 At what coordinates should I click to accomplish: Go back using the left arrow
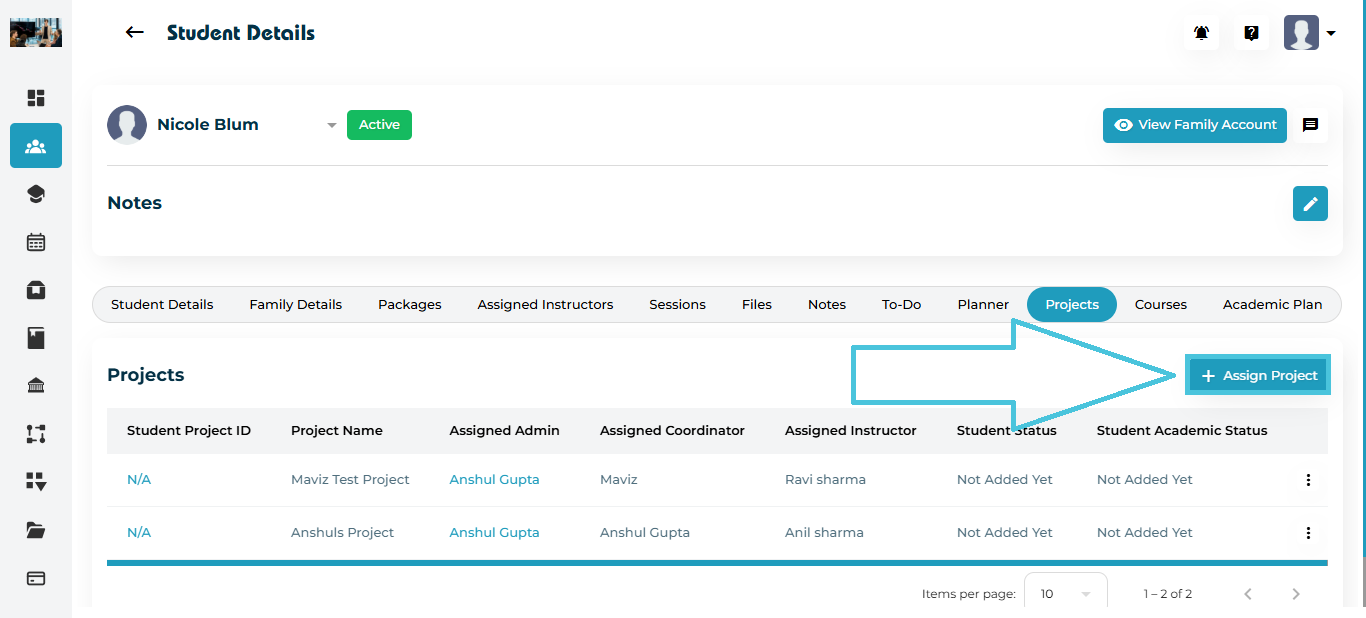[134, 33]
